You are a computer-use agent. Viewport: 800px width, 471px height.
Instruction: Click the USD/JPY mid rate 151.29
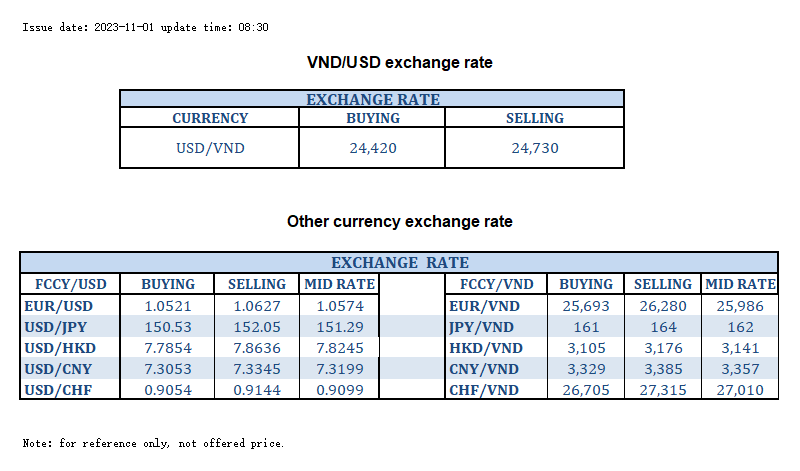[340, 326]
